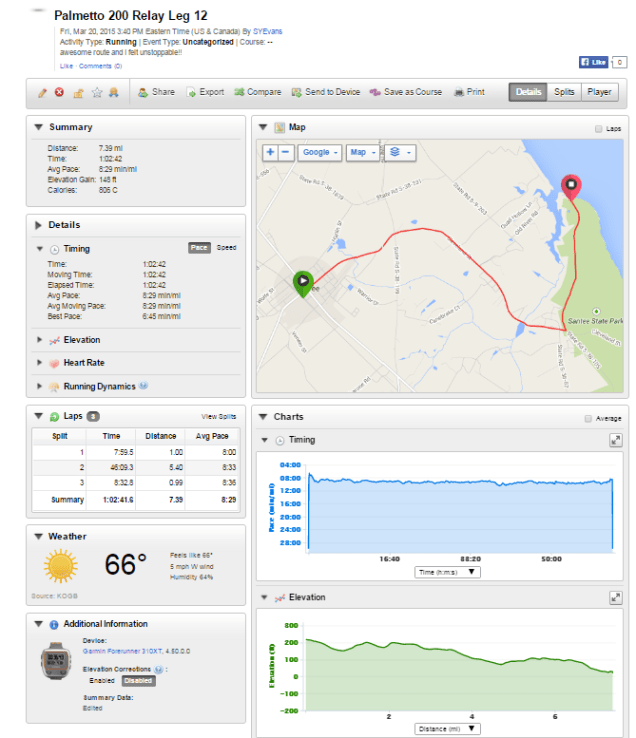This screenshot has height=738, width=636.
Task: Open the View Splits link
Action: (x=216, y=416)
